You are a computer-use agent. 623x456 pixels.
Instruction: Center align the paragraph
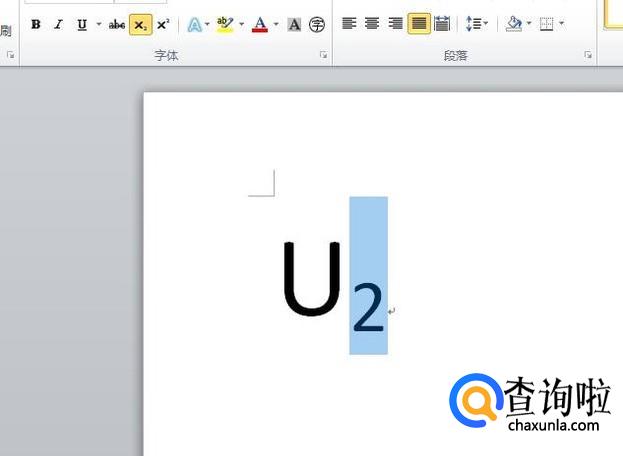pos(372,24)
